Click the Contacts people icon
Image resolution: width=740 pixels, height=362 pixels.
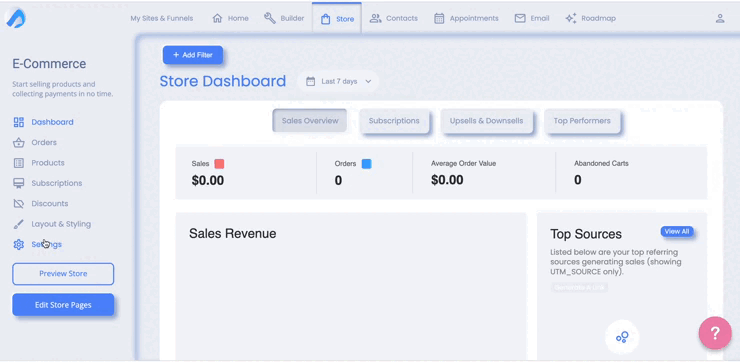pos(376,18)
